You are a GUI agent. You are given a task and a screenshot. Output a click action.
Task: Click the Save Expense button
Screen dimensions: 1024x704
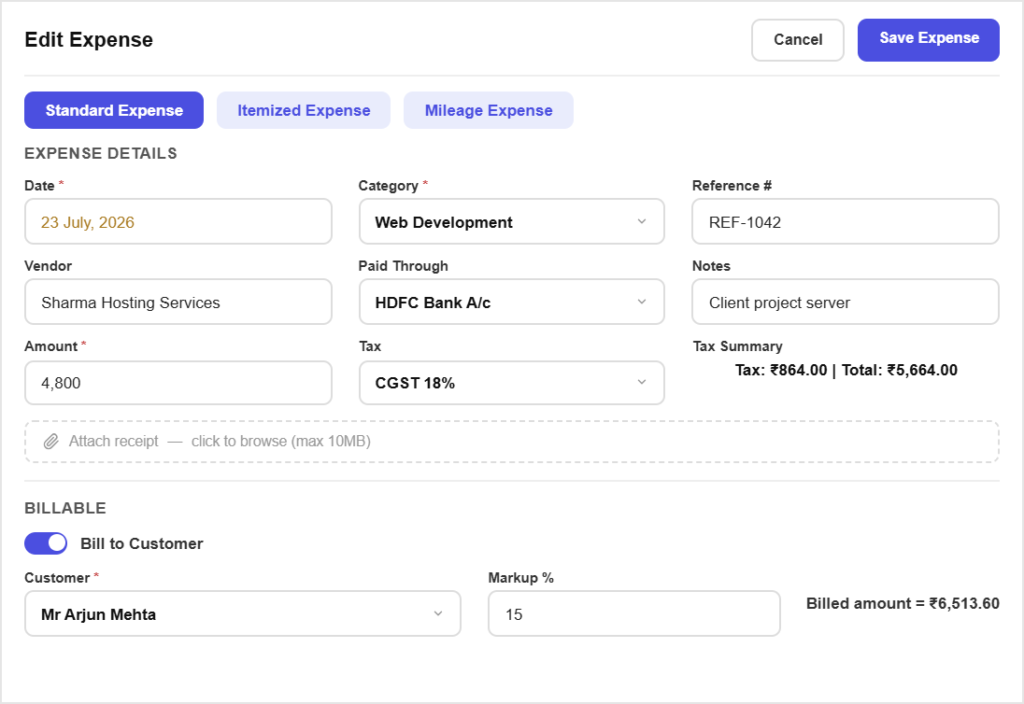point(928,40)
